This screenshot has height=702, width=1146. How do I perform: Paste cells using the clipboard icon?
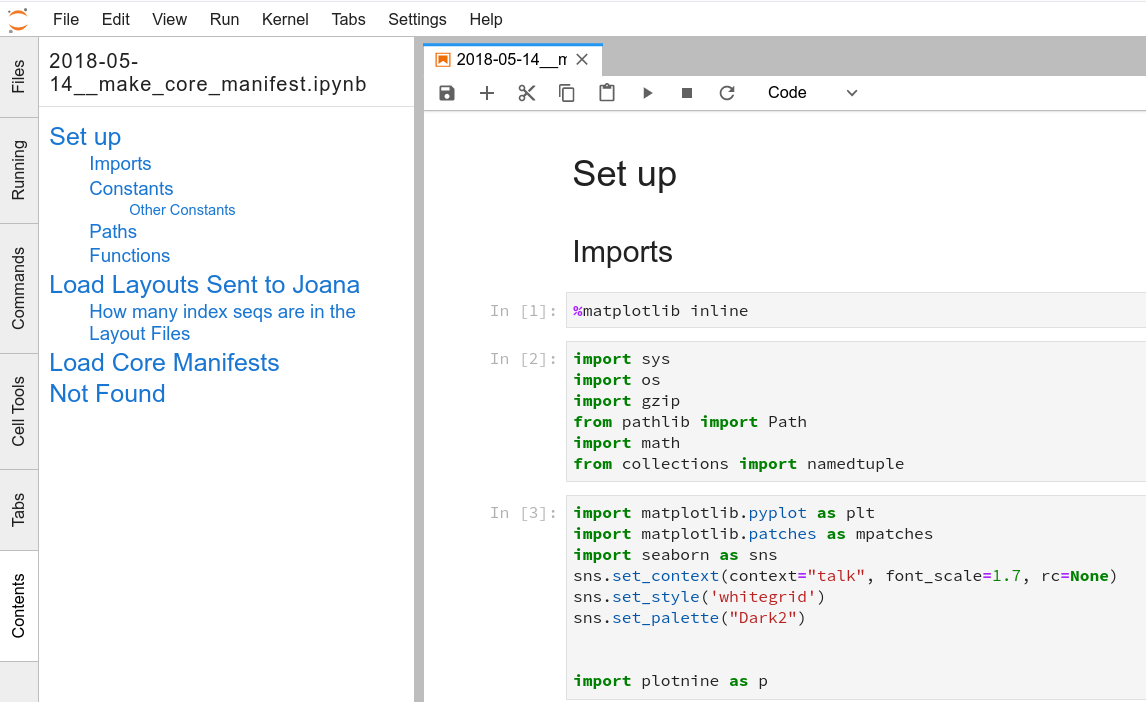coord(607,92)
